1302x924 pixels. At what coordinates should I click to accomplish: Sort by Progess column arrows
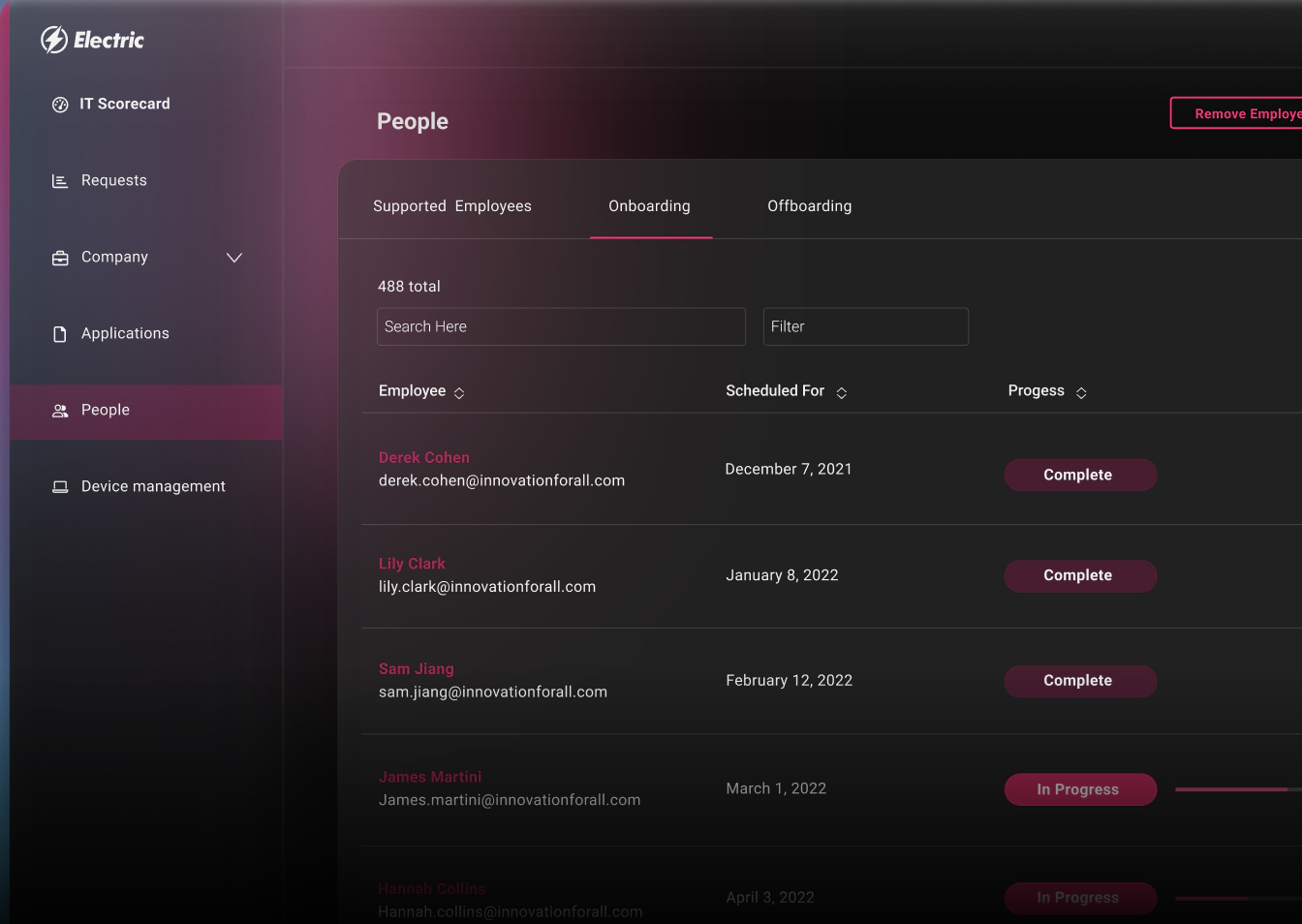1081,393
